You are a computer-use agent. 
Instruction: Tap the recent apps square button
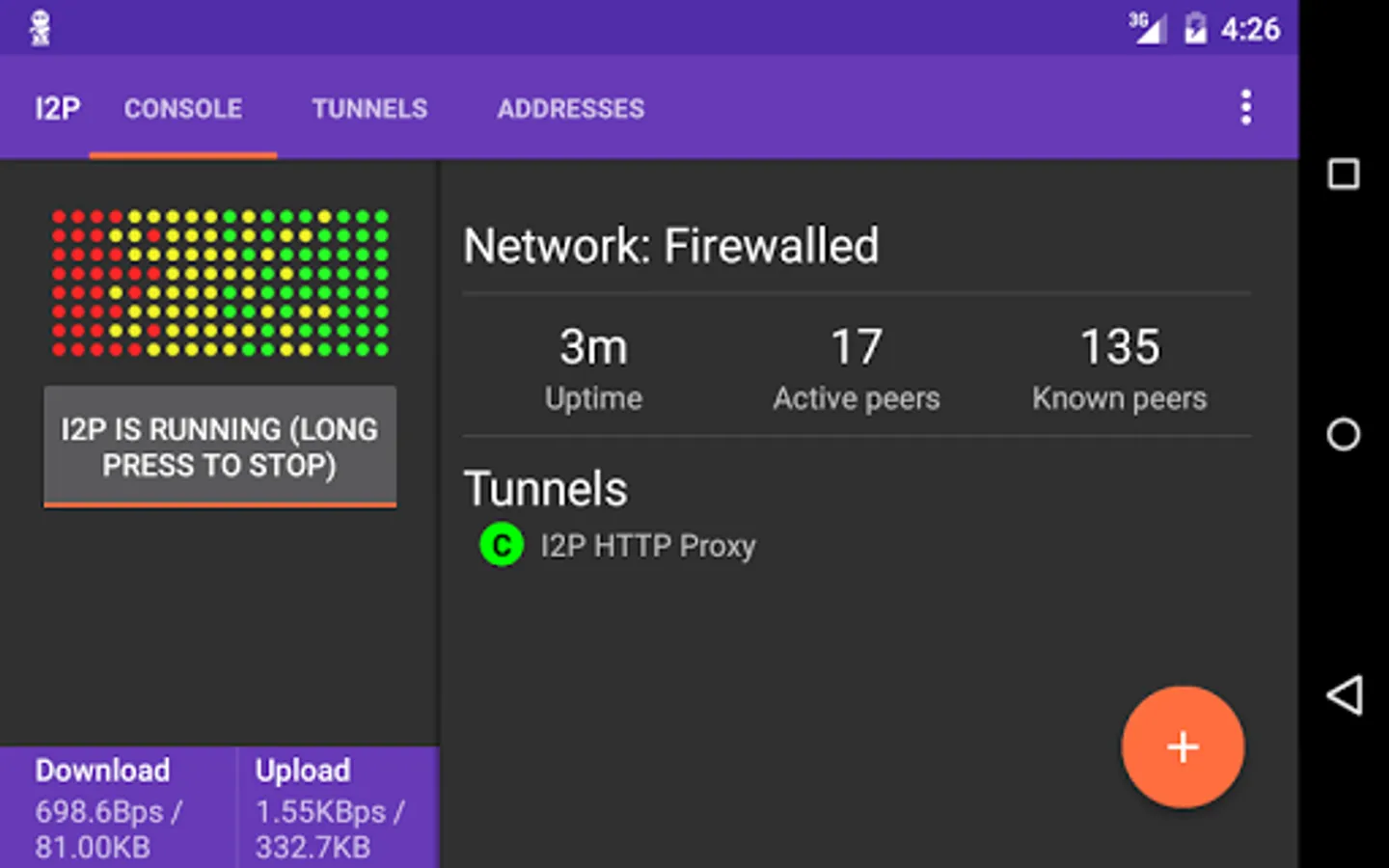1343,175
